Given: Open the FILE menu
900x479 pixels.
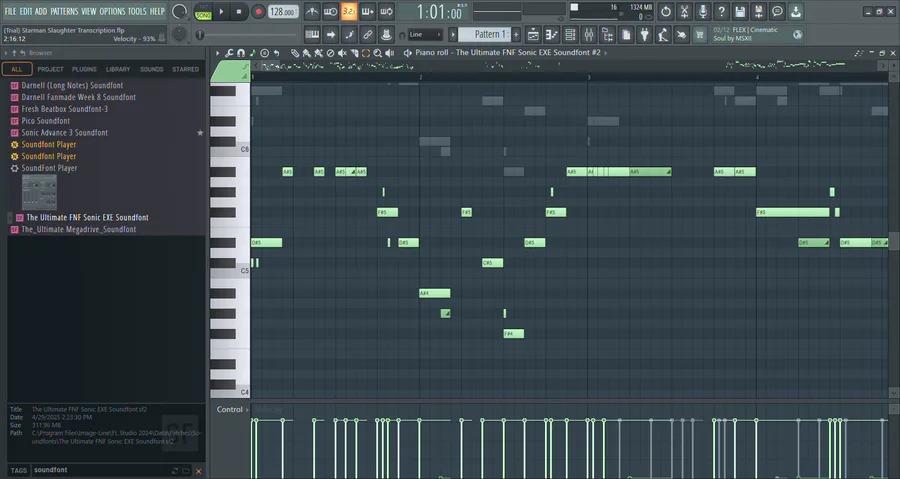Looking at the screenshot, I should click(x=10, y=11).
